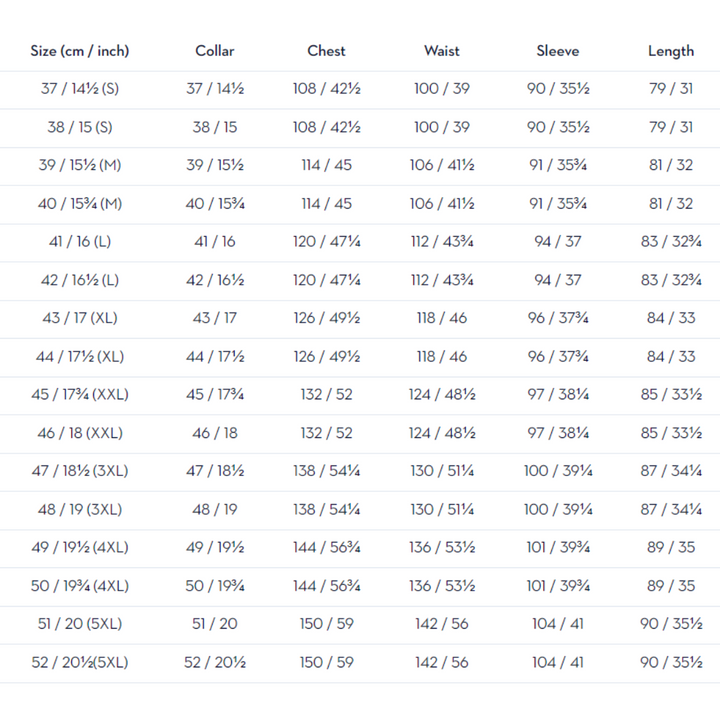The image size is (720, 720).
Task: Click the Waist column header
Action: (x=441, y=51)
